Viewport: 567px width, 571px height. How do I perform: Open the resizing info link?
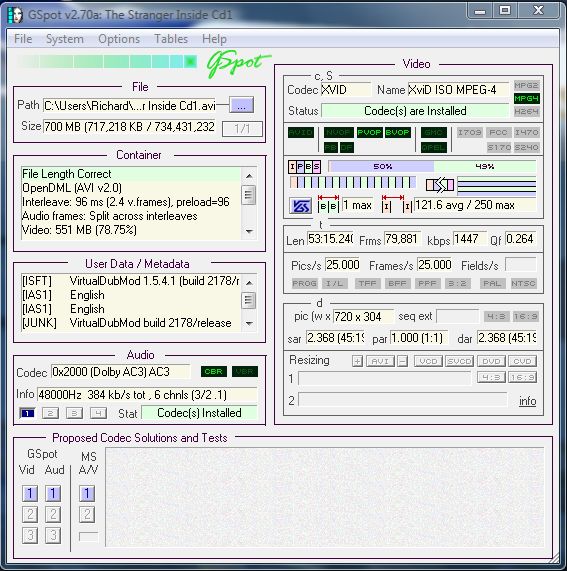(527, 401)
